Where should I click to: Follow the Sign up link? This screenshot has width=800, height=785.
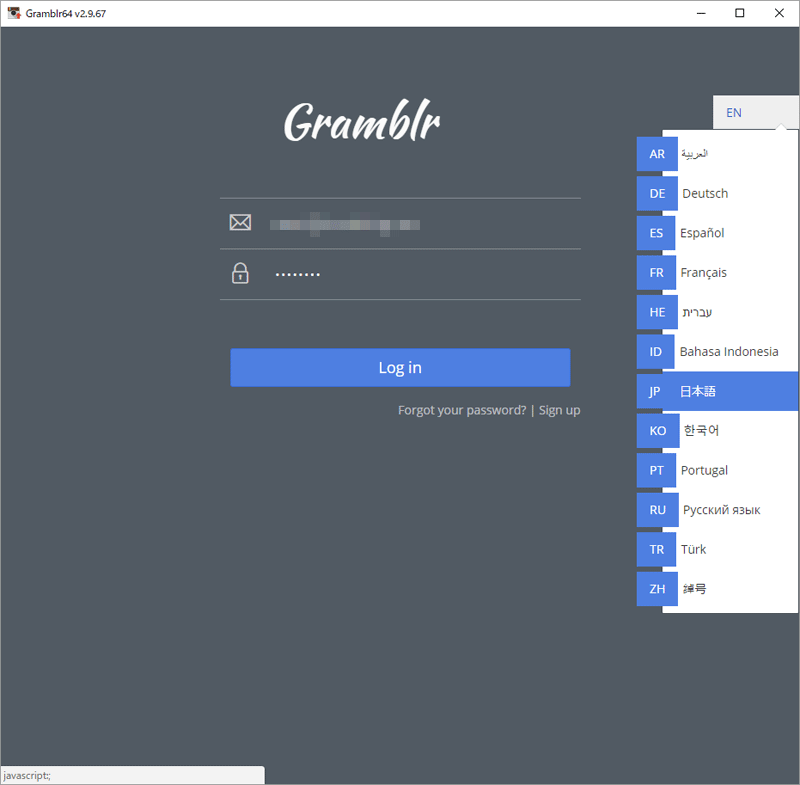point(559,410)
